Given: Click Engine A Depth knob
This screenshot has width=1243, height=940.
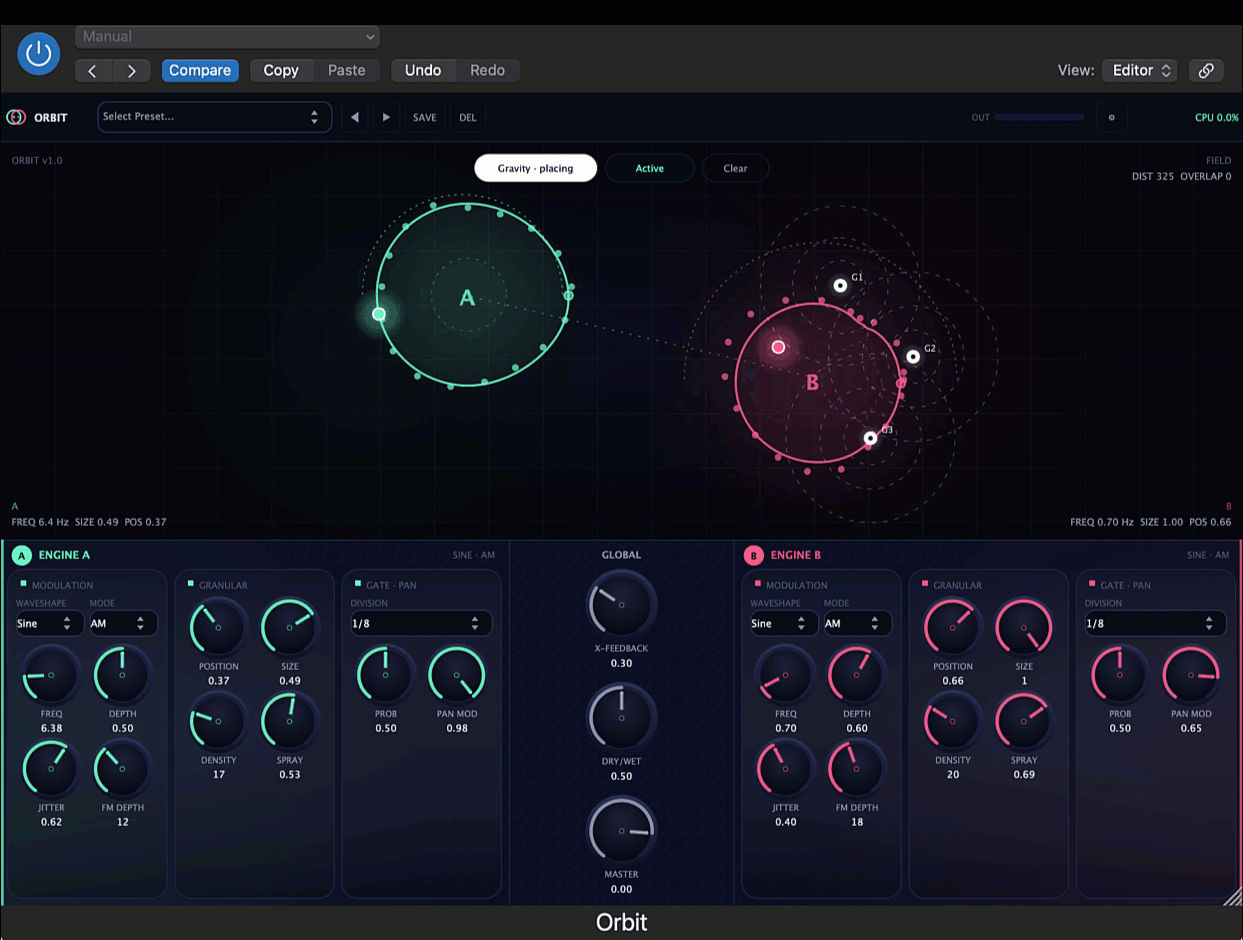Looking at the screenshot, I should pyautogui.click(x=122, y=674).
